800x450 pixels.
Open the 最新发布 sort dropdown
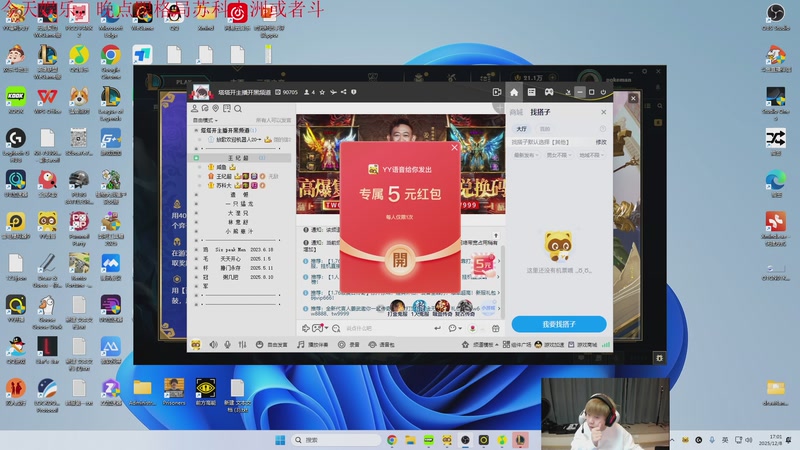(526, 155)
